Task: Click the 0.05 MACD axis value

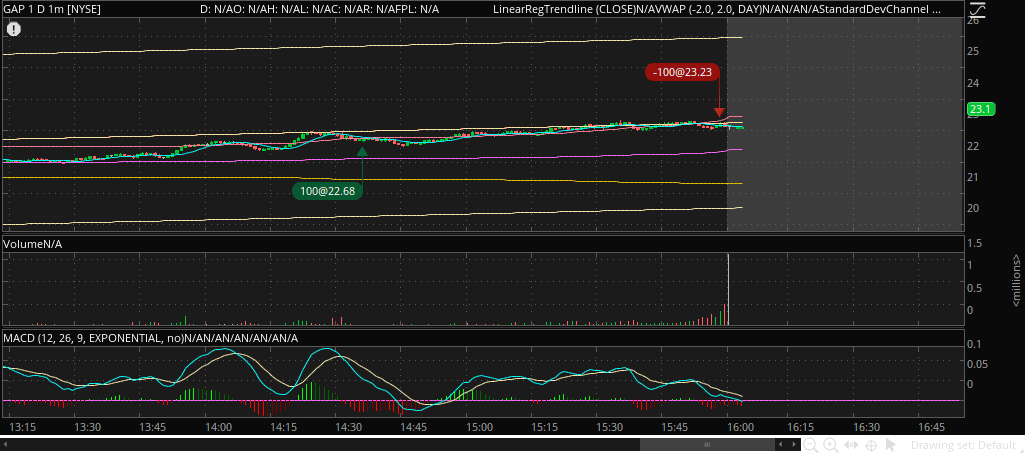Action: [x=977, y=363]
